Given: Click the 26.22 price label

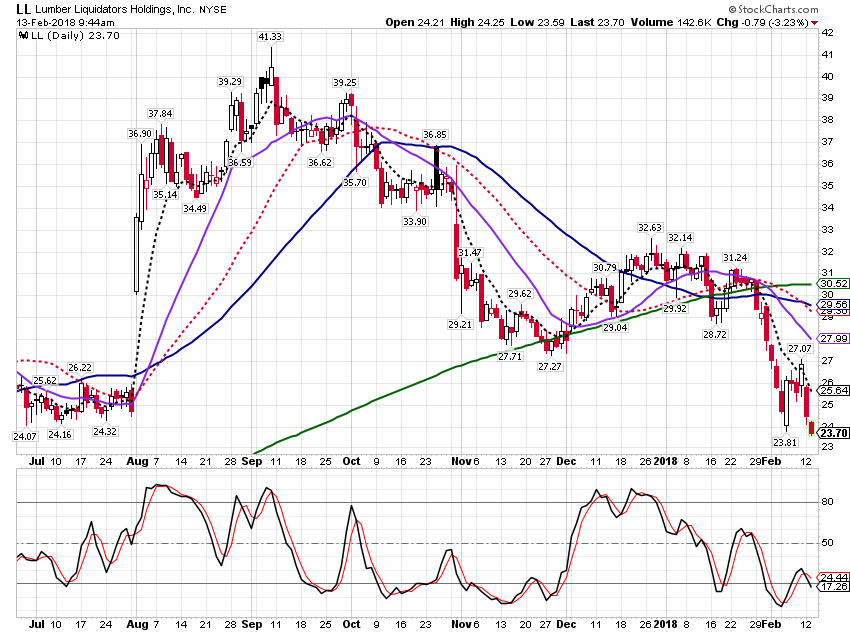Looking at the screenshot, I should click(80, 367).
